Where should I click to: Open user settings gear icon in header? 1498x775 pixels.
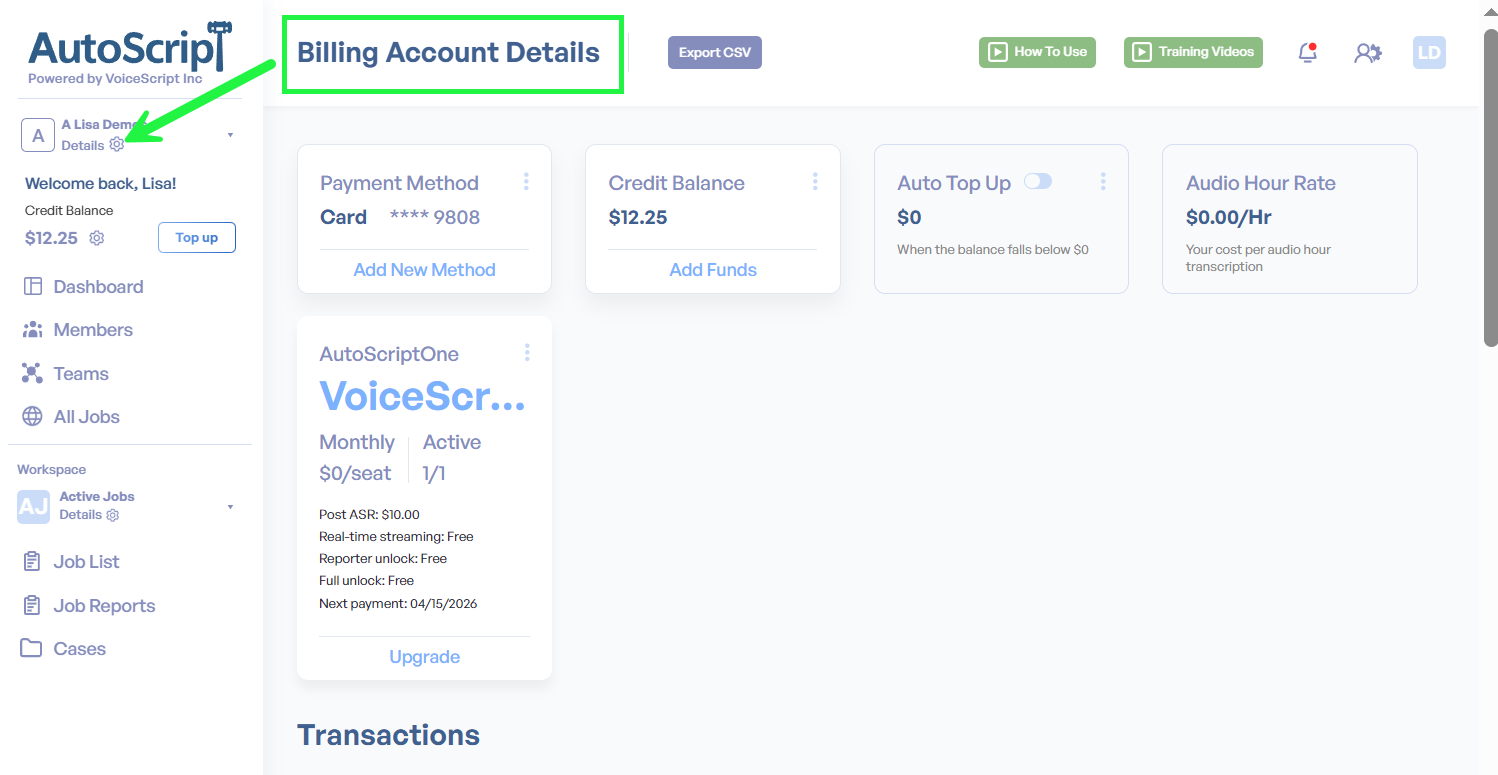pyautogui.click(x=1367, y=53)
